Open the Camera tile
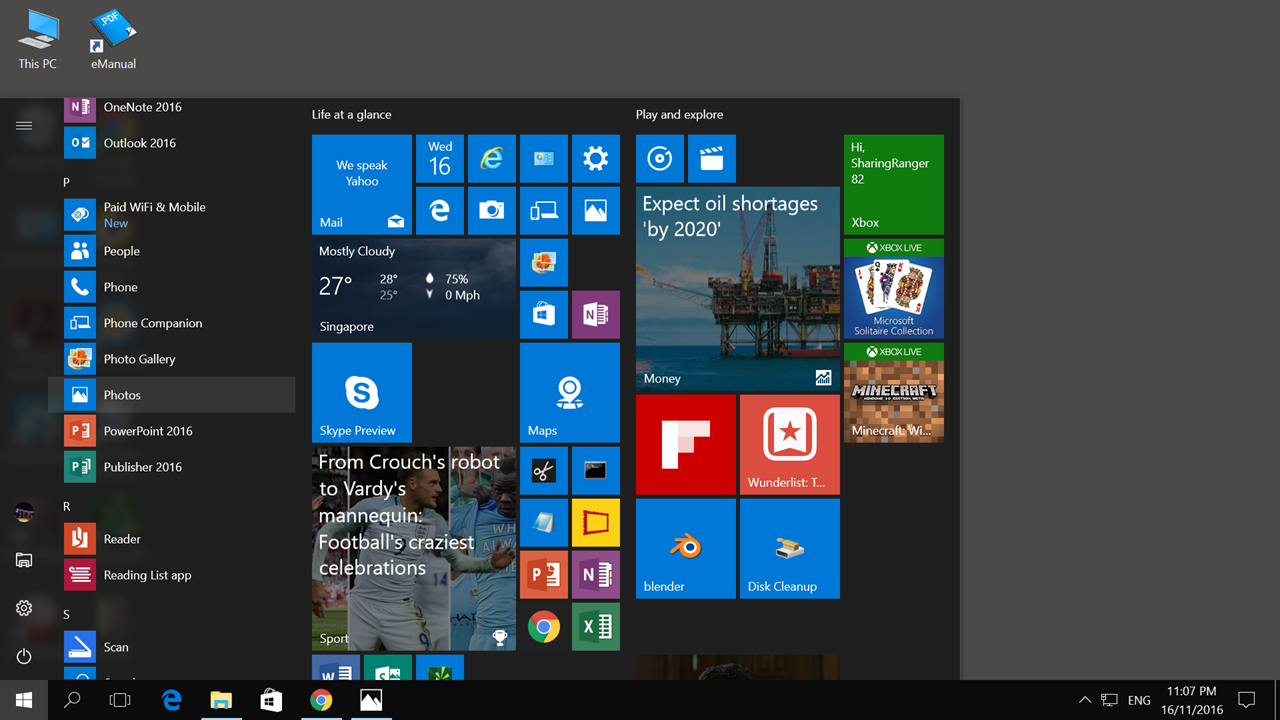Image resolution: width=1280 pixels, height=720 pixels. [492, 211]
